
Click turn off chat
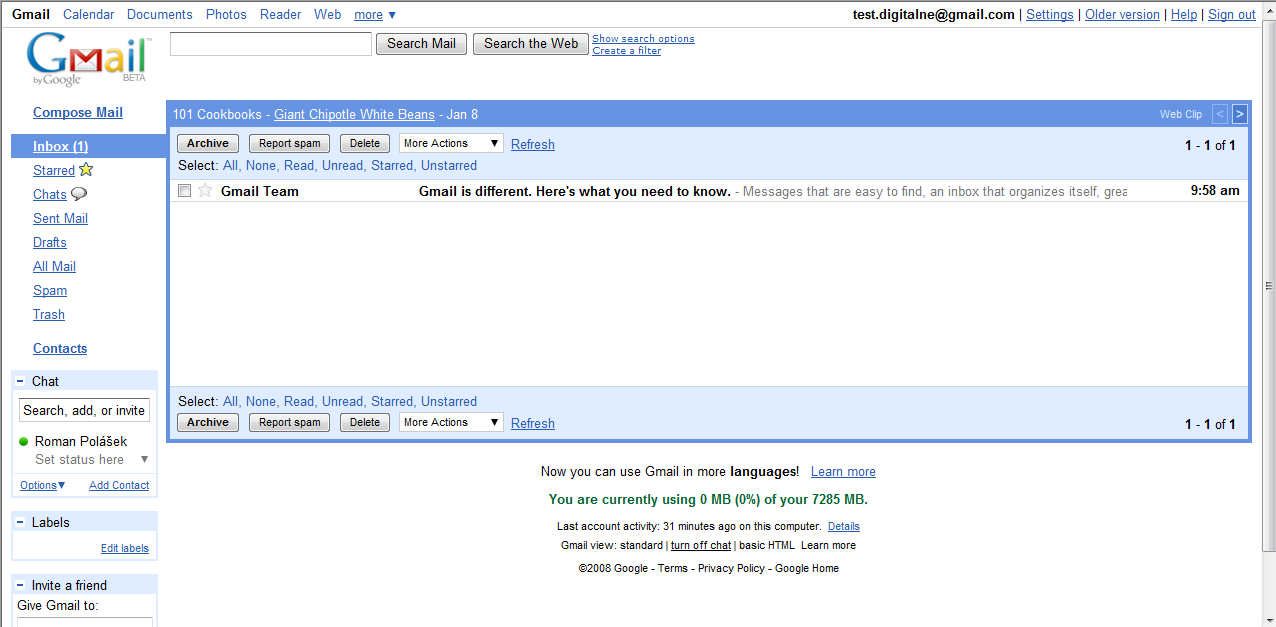701,545
